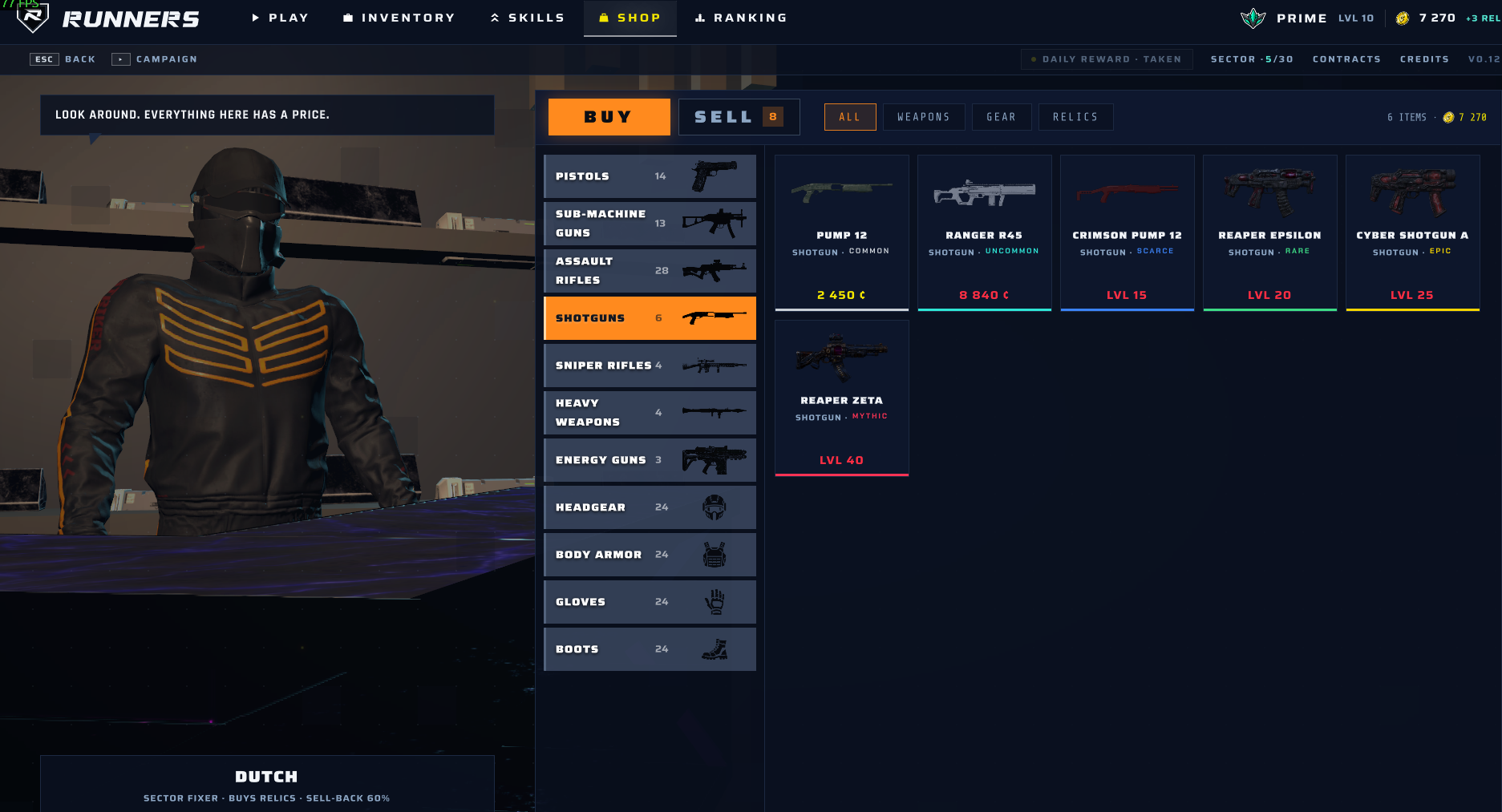This screenshot has height=812, width=1502.
Task: Select the Pistols category gun icon
Action: (x=714, y=176)
